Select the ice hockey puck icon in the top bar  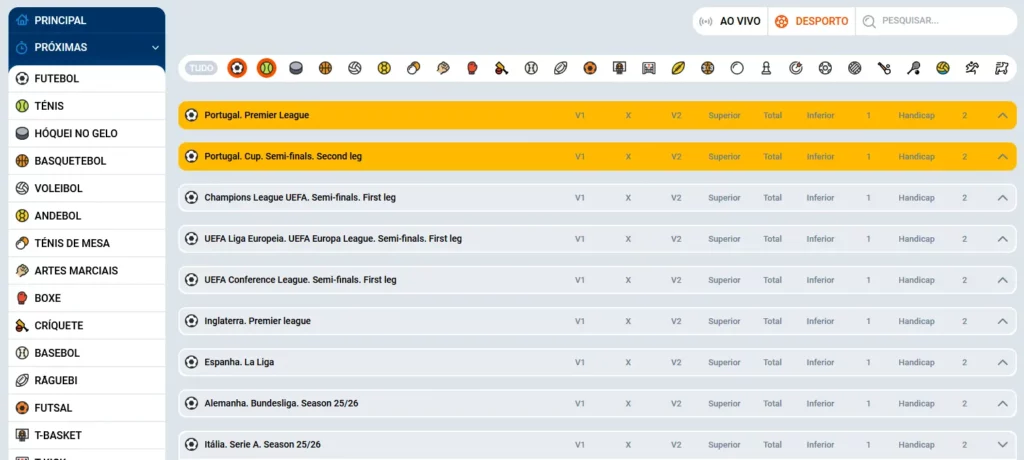coord(296,68)
